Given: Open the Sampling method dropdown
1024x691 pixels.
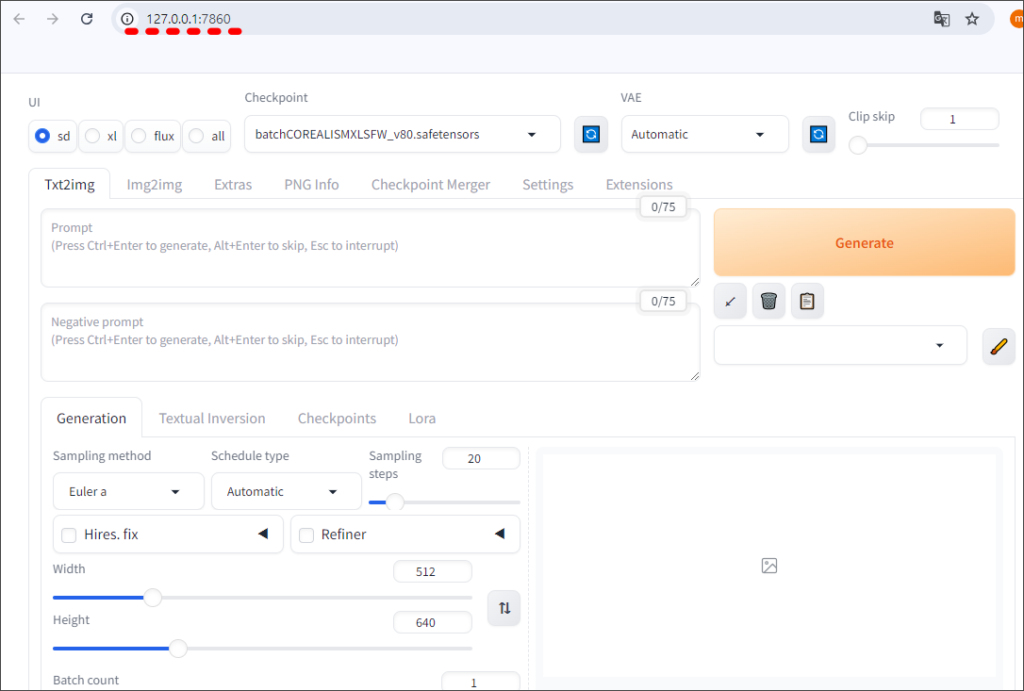Looking at the screenshot, I should (x=116, y=492).
